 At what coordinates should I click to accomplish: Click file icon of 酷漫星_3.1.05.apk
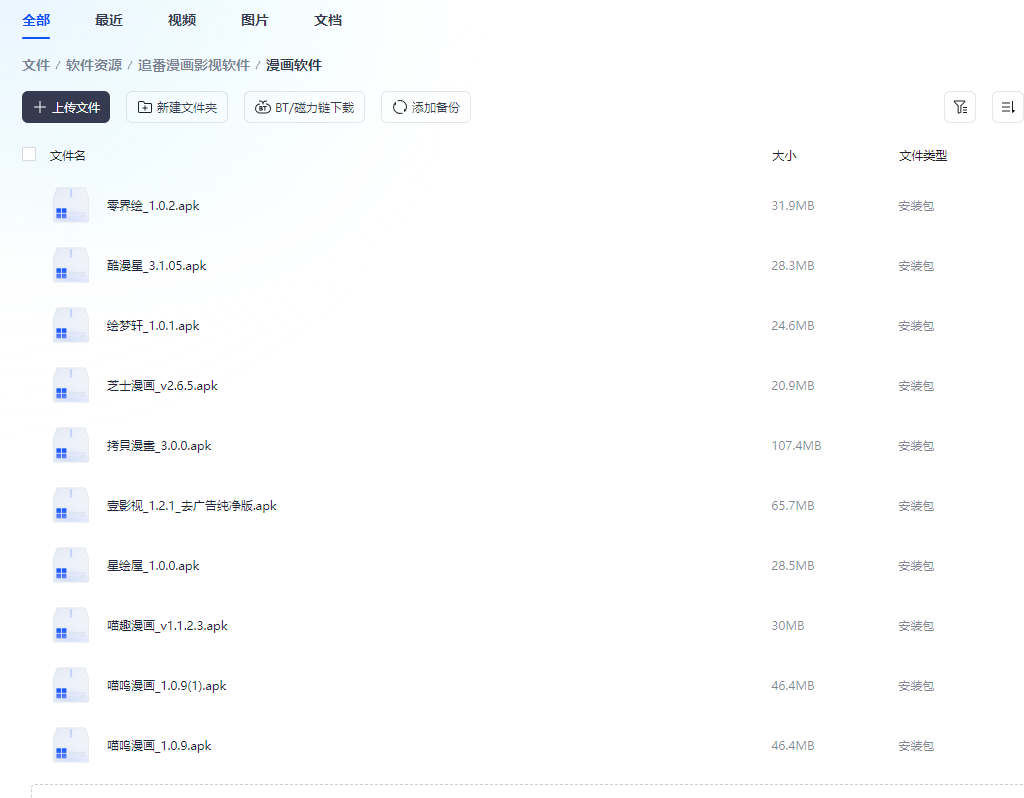tap(71, 266)
